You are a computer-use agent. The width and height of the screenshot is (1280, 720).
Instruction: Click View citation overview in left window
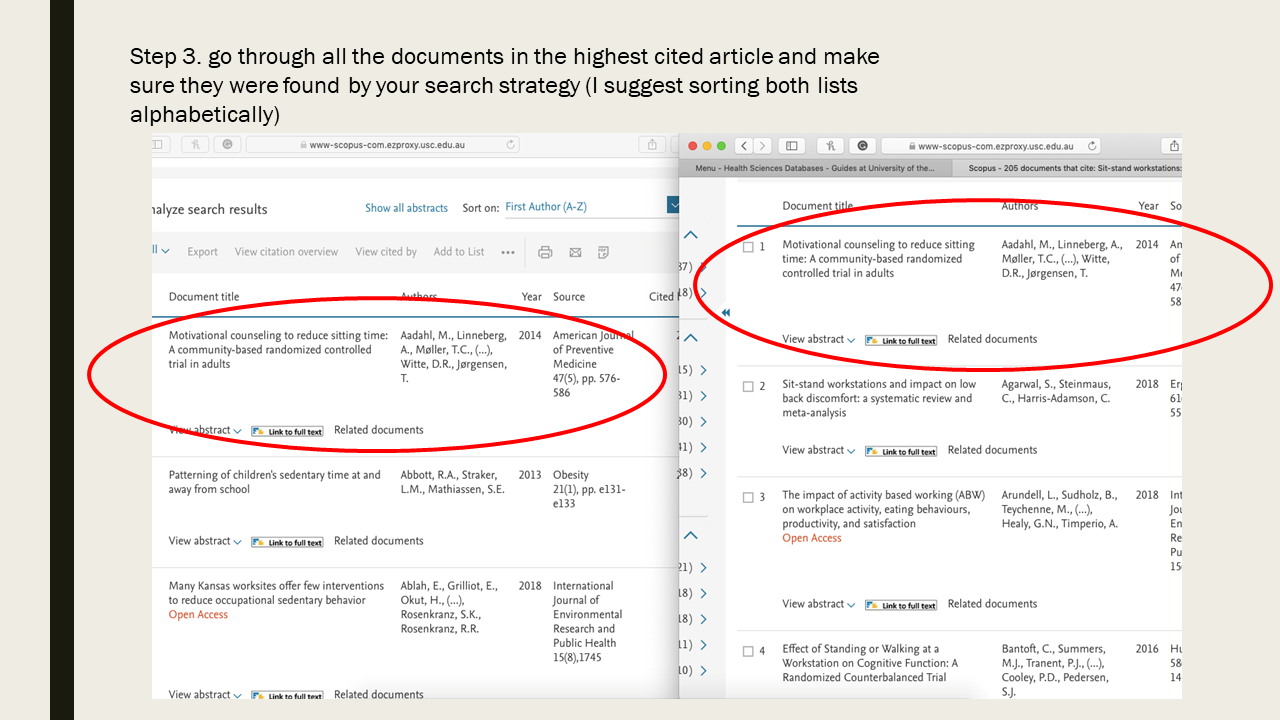pos(286,252)
